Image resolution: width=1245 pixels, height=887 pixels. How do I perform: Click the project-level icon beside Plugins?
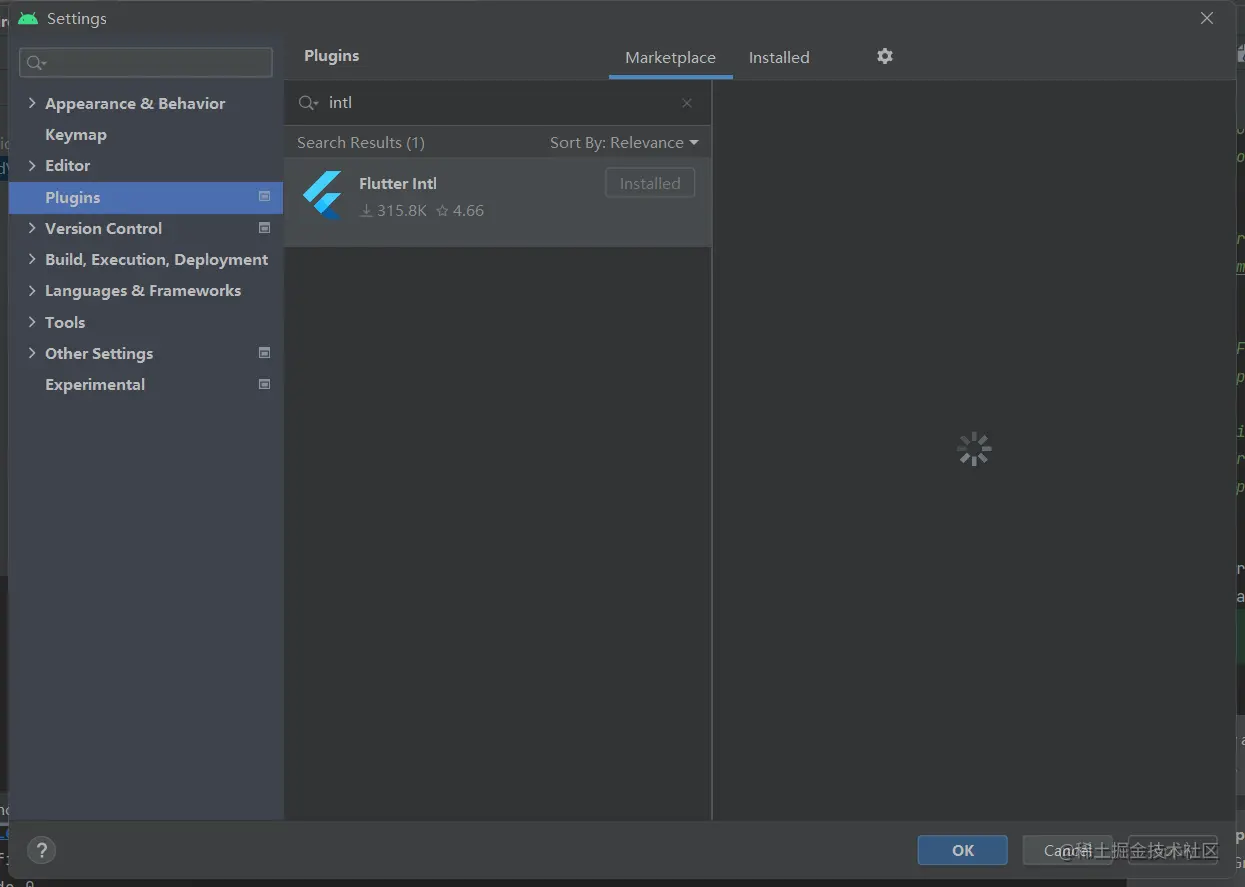pos(265,197)
